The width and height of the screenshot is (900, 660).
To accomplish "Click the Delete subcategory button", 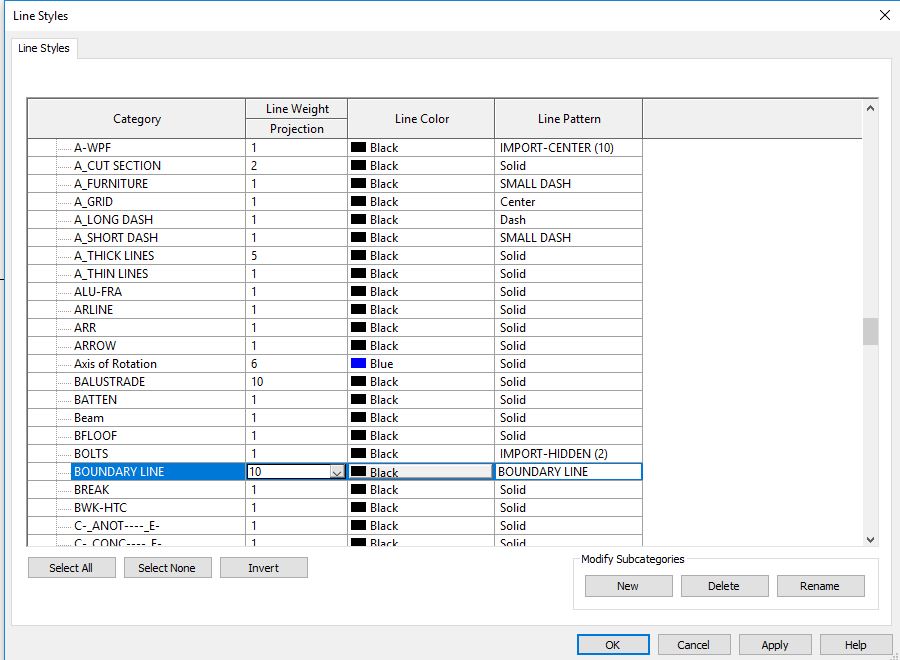I will (724, 586).
